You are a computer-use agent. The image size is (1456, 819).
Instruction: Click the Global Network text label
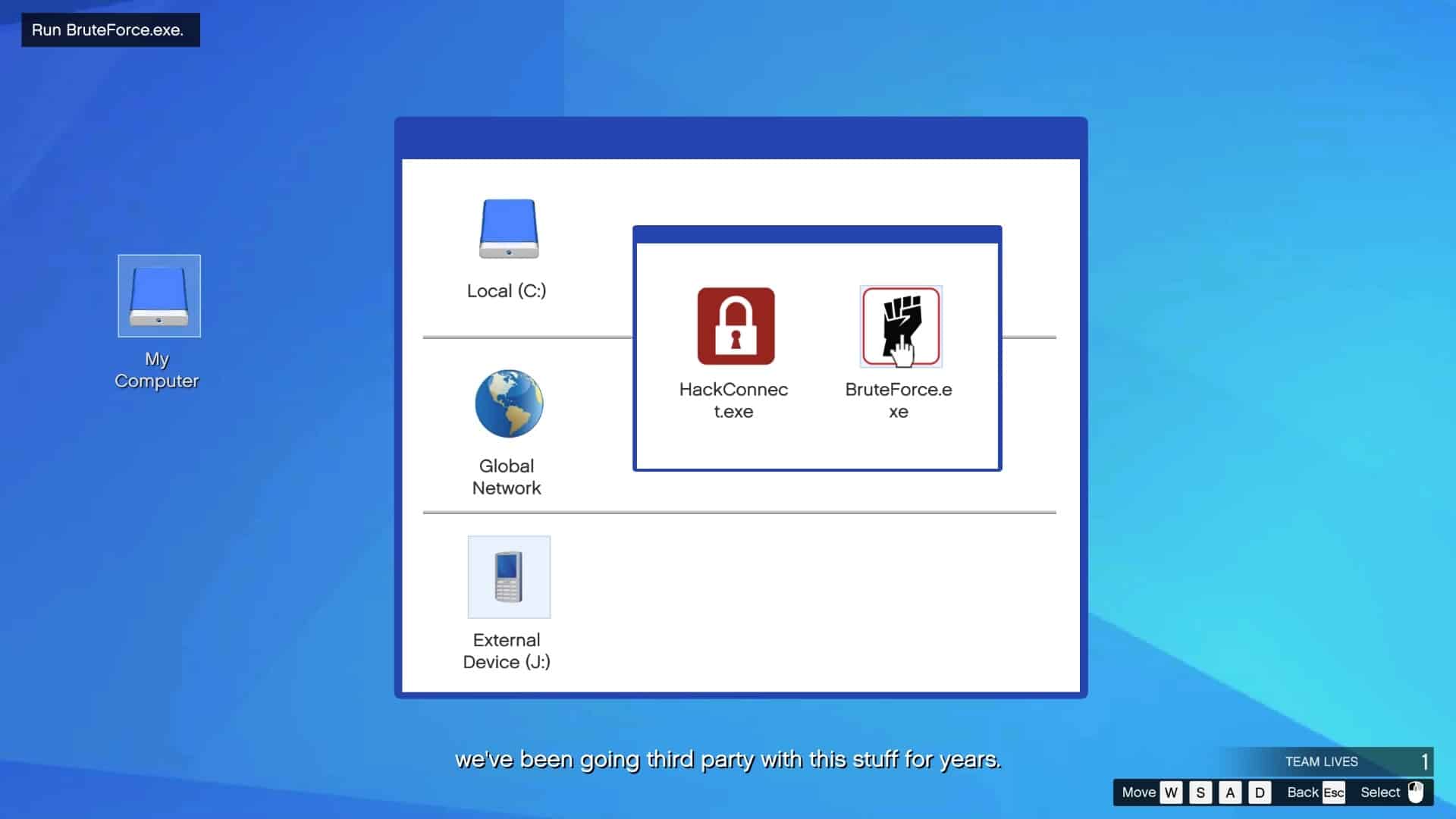click(x=507, y=477)
